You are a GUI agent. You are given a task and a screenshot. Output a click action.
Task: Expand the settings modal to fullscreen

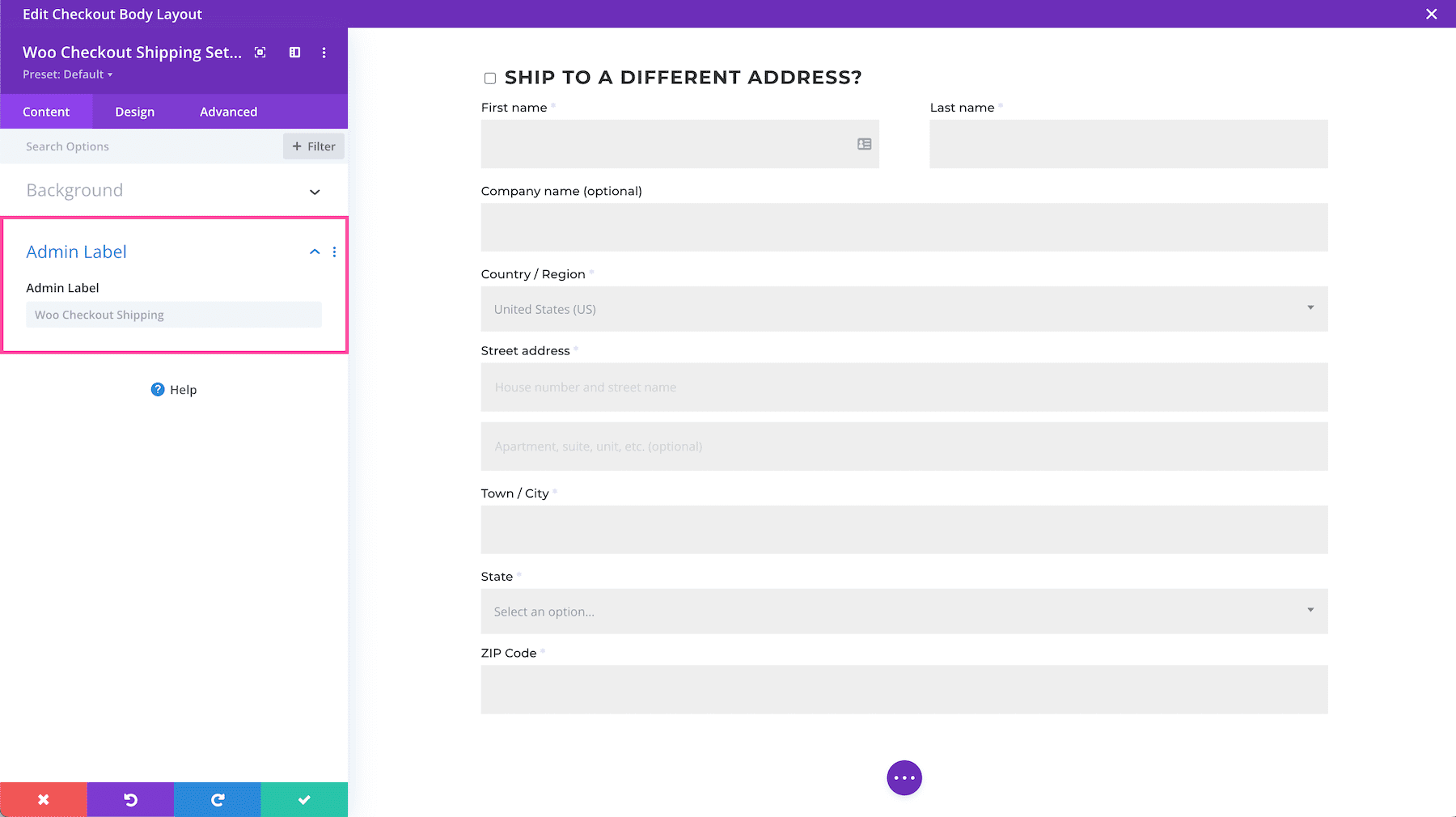(x=260, y=52)
